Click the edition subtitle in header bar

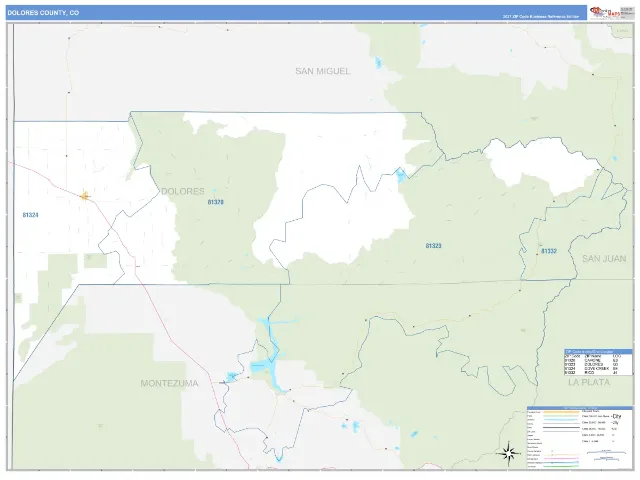[541, 17]
